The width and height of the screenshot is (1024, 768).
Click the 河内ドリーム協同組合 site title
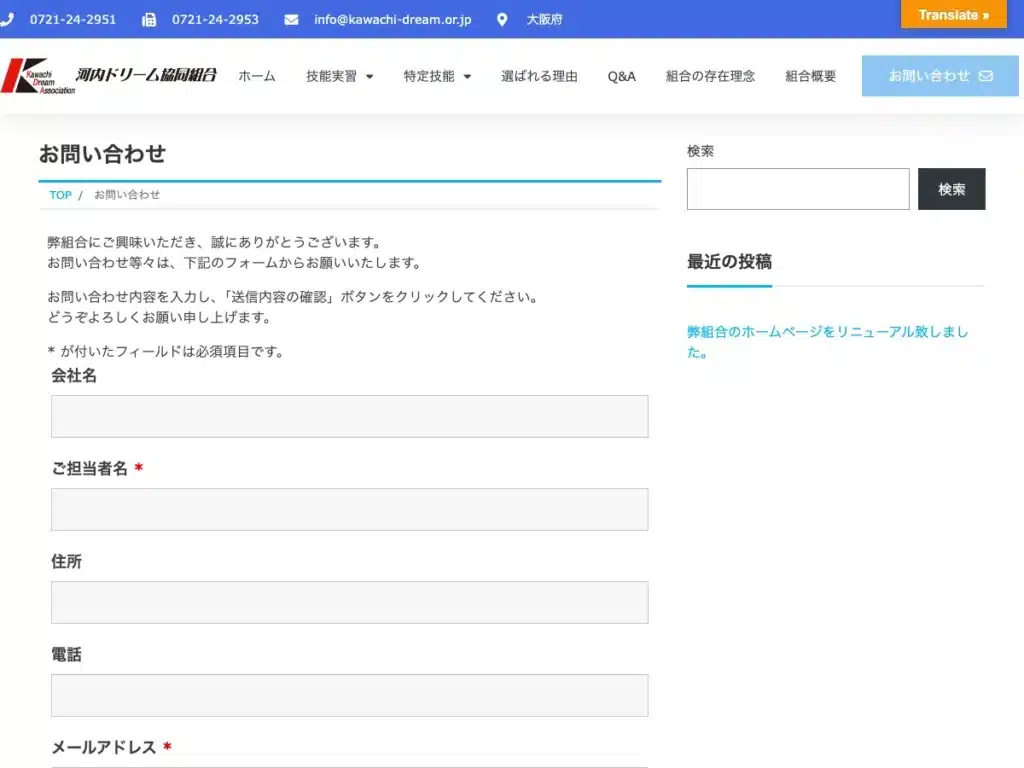[x=146, y=74]
